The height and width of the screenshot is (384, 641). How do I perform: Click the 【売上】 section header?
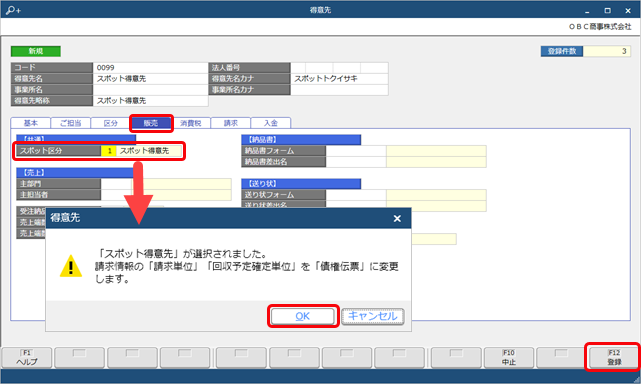pyautogui.click(x=76, y=173)
